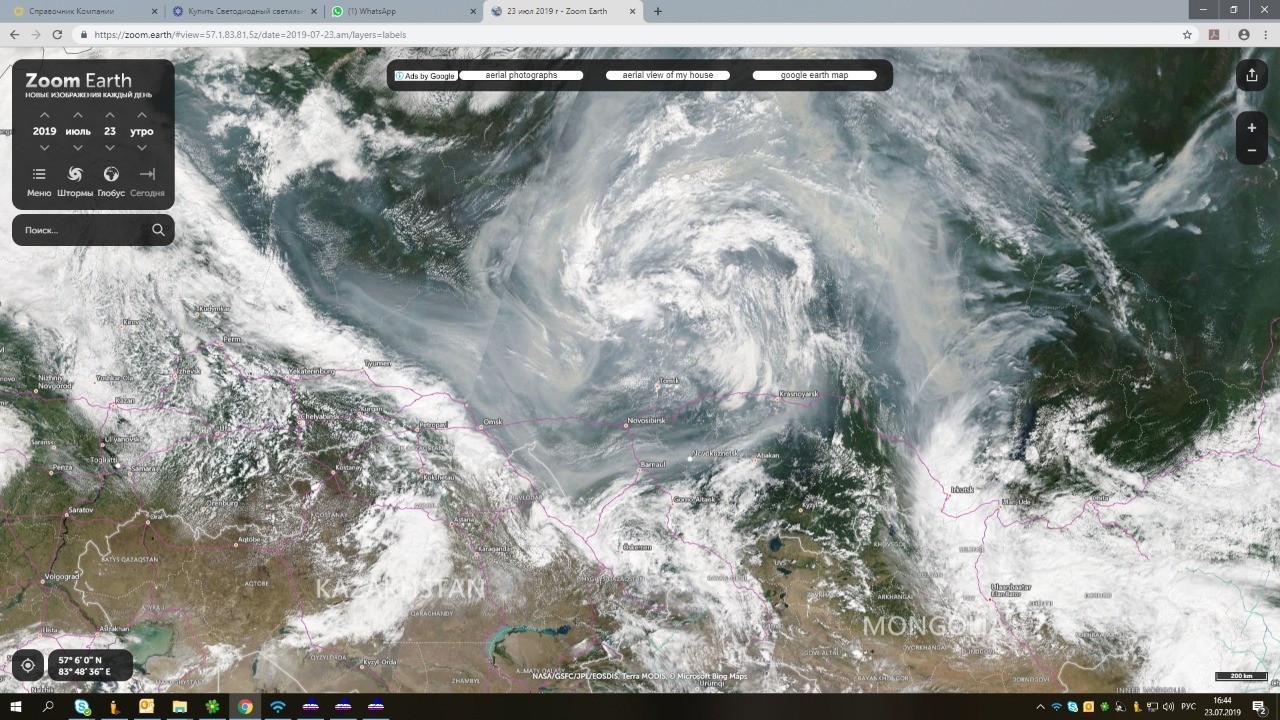Go forward in the browser
This screenshot has width=1280, height=720.
tap(36, 34)
